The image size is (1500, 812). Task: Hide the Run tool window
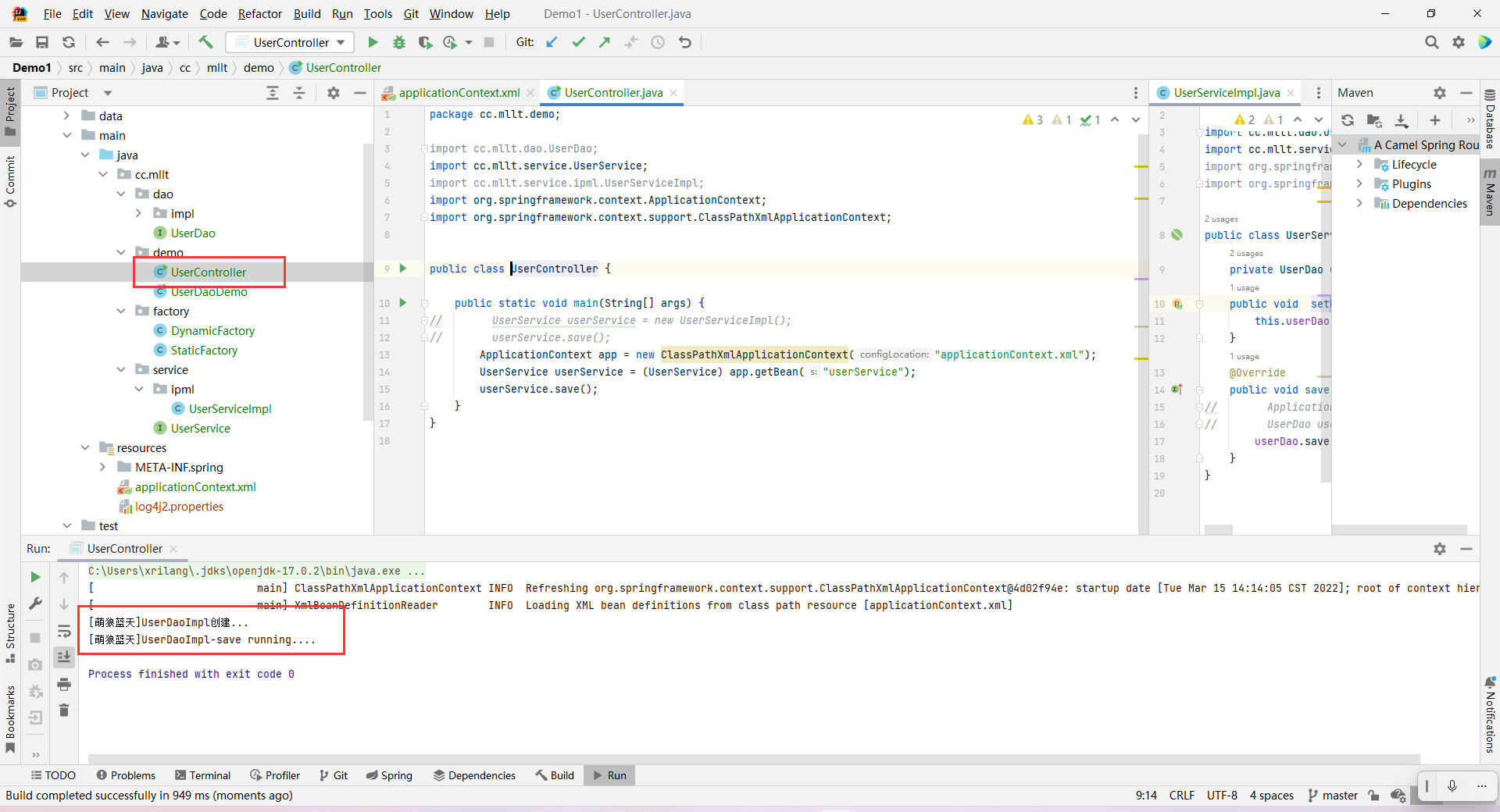(x=1466, y=549)
